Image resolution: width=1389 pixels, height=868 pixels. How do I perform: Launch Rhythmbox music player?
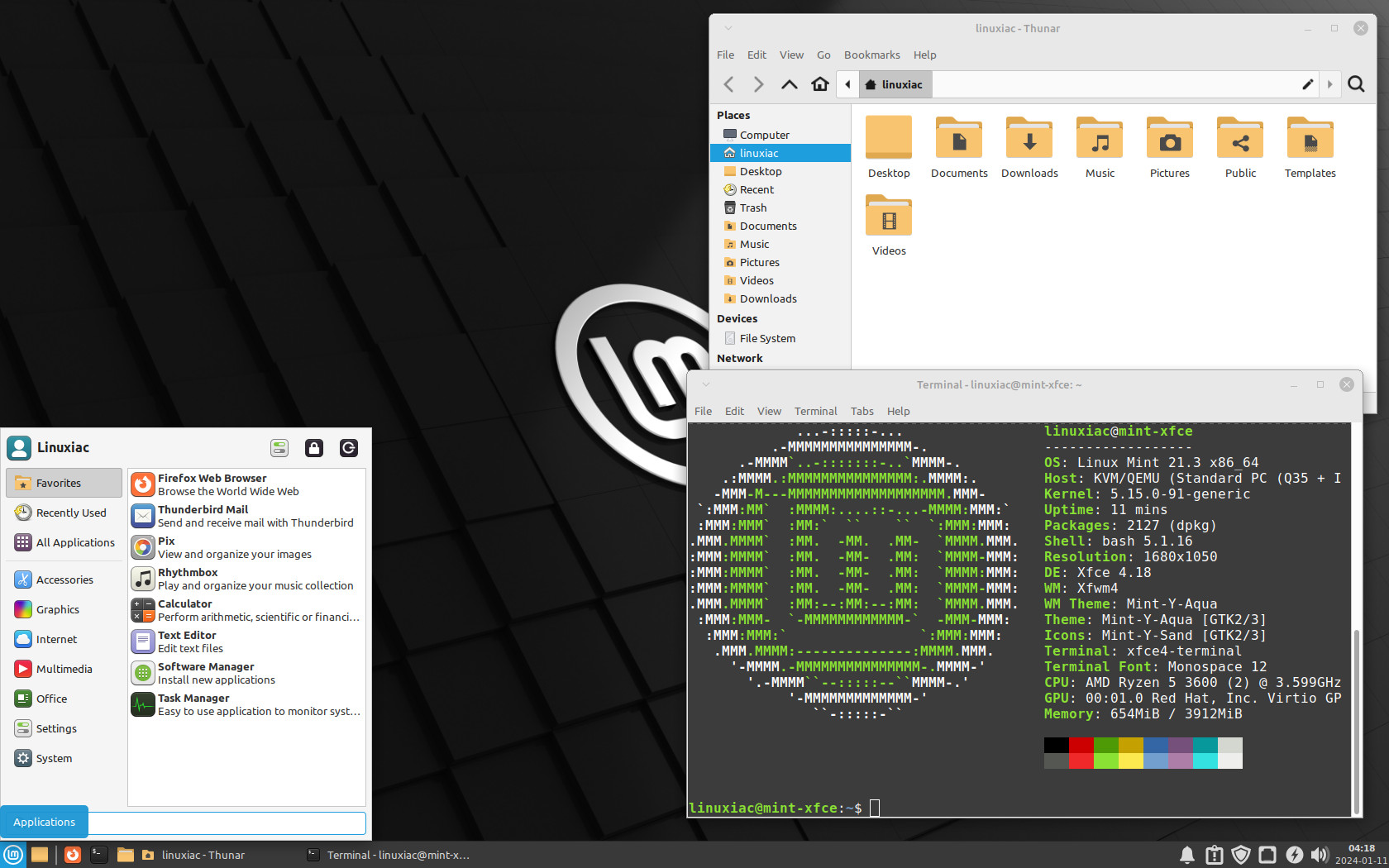tap(246, 579)
